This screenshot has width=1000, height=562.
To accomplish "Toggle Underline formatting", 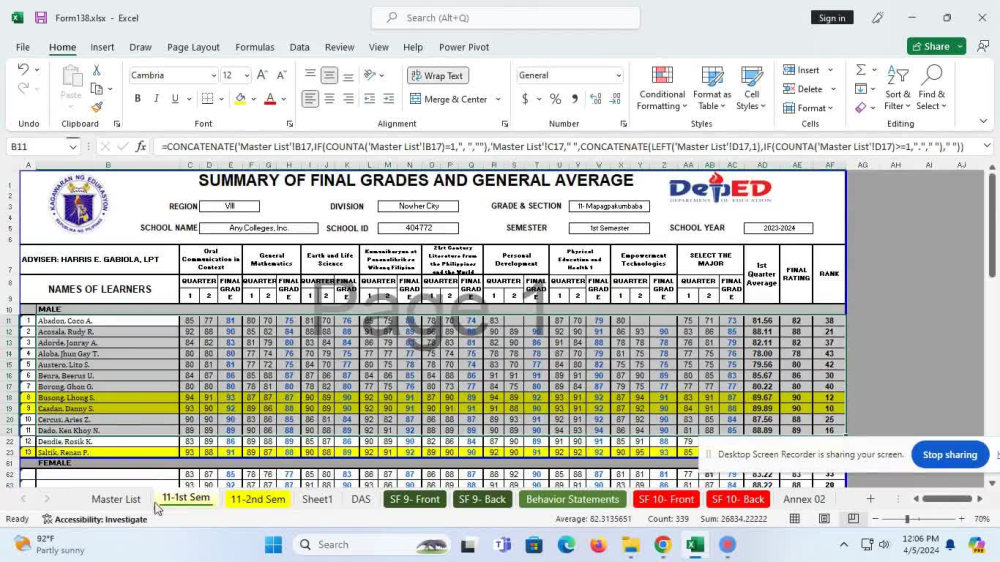I will coord(175,99).
